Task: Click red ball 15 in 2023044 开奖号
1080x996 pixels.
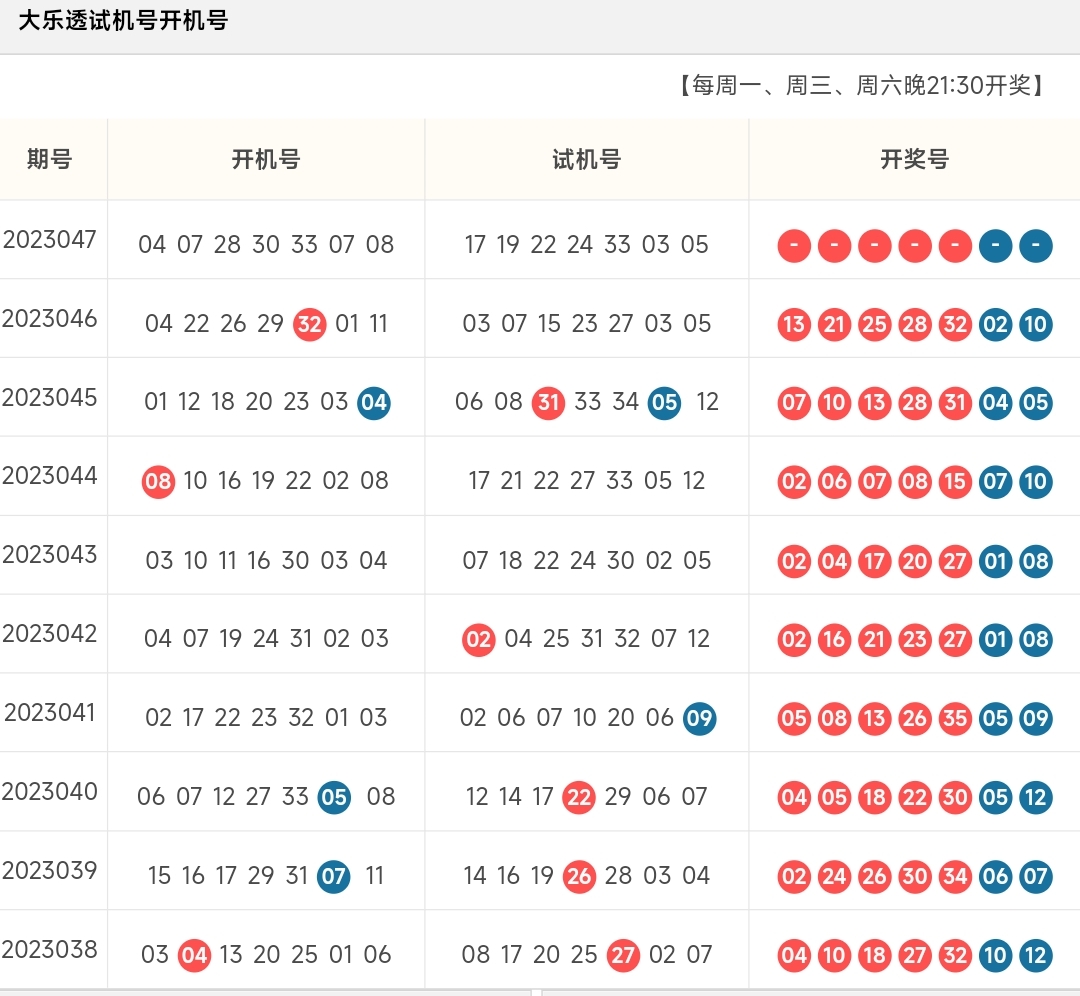Action: 955,481
